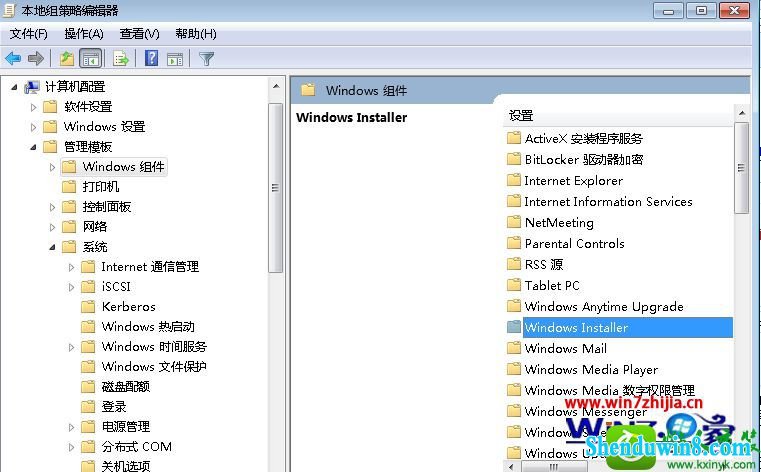Click folder icon beside Tablet PC
This screenshot has height=472, width=761.
[x=513, y=285]
